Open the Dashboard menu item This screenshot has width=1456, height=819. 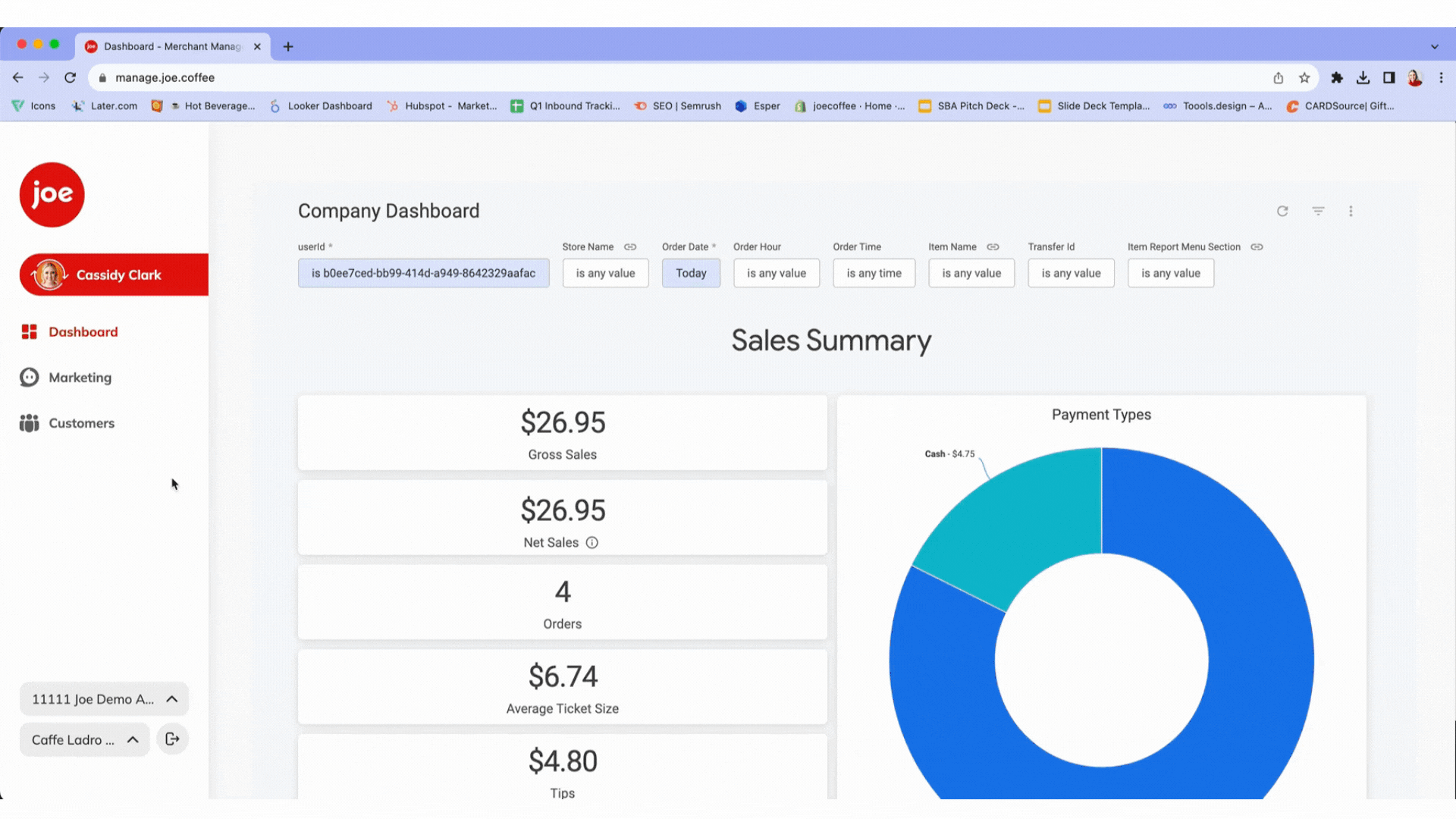pos(70,332)
